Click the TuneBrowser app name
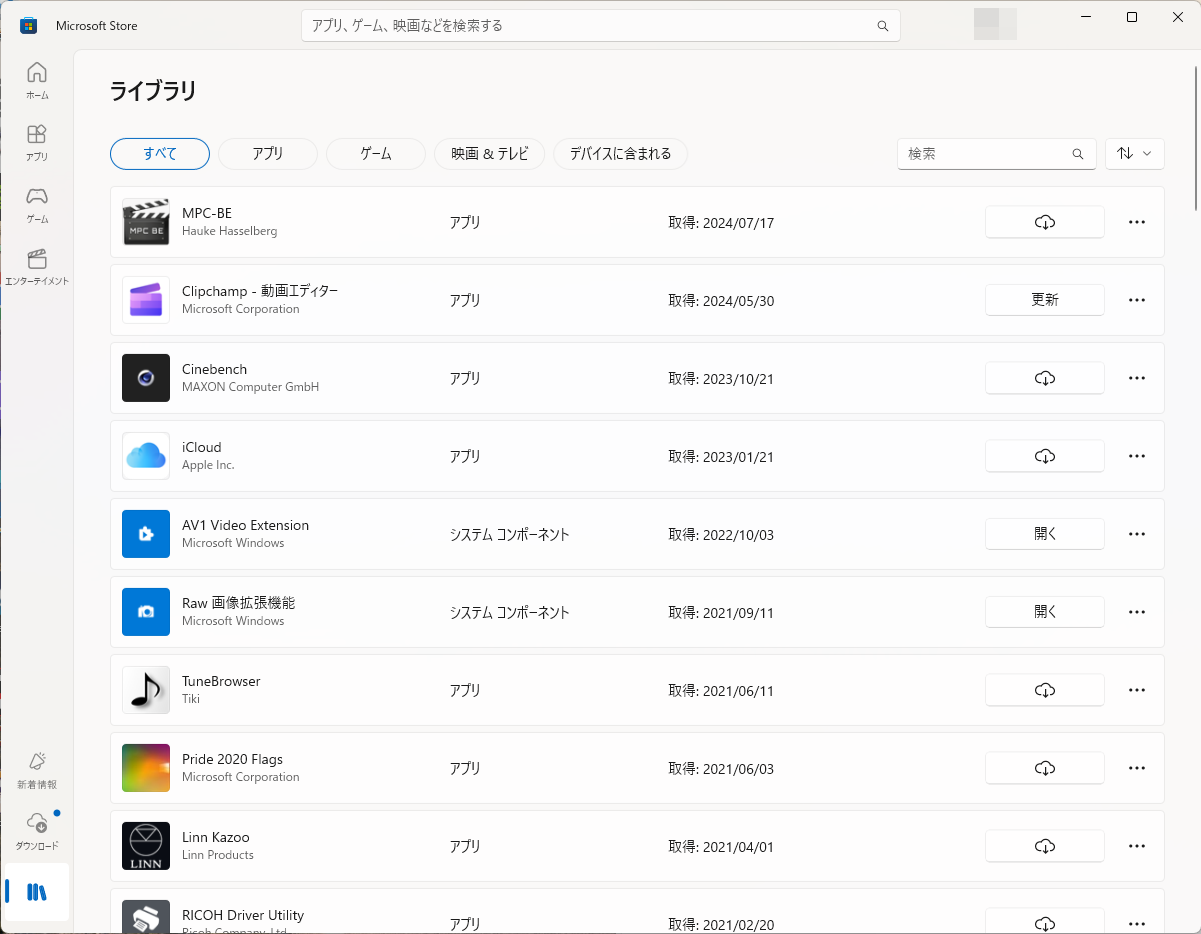Screen dimensions: 1201x934 (221, 681)
